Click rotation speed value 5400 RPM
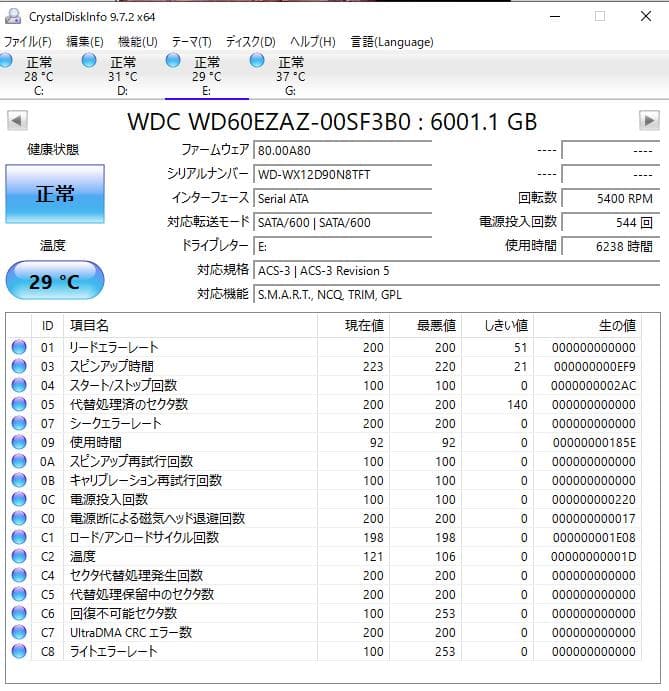The width and height of the screenshot is (669, 691). (611, 199)
